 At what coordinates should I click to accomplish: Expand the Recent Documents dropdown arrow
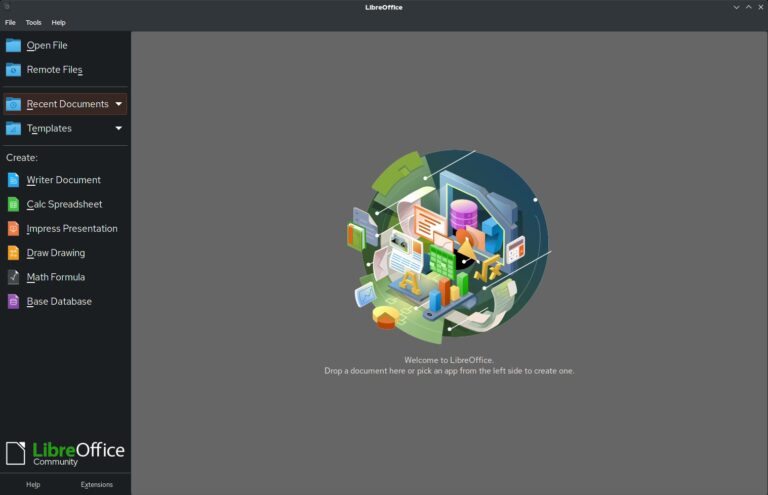tap(118, 104)
